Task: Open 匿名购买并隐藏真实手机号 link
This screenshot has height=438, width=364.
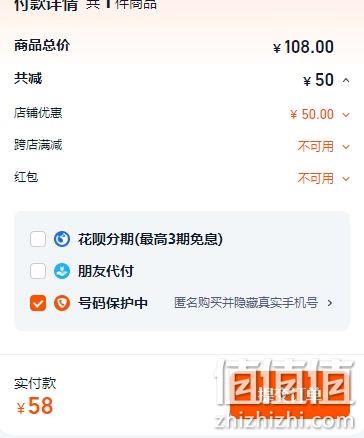Action: [x=246, y=303]
